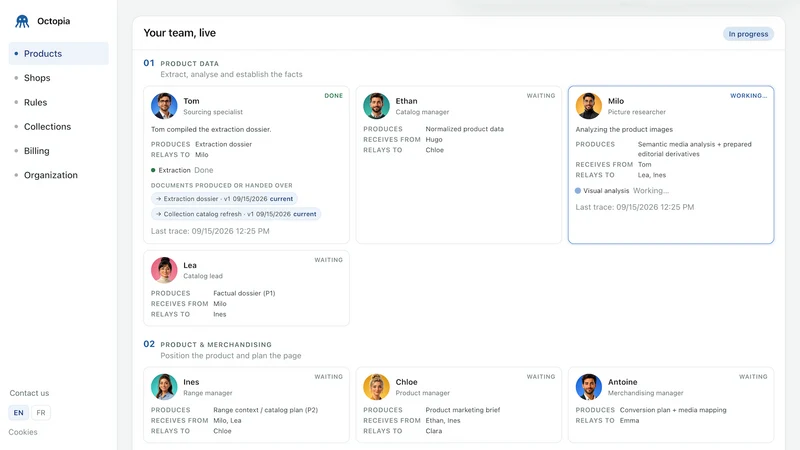
Task: Click the In progress status badge
Action: pyautogui.click(x=748, y=34)
